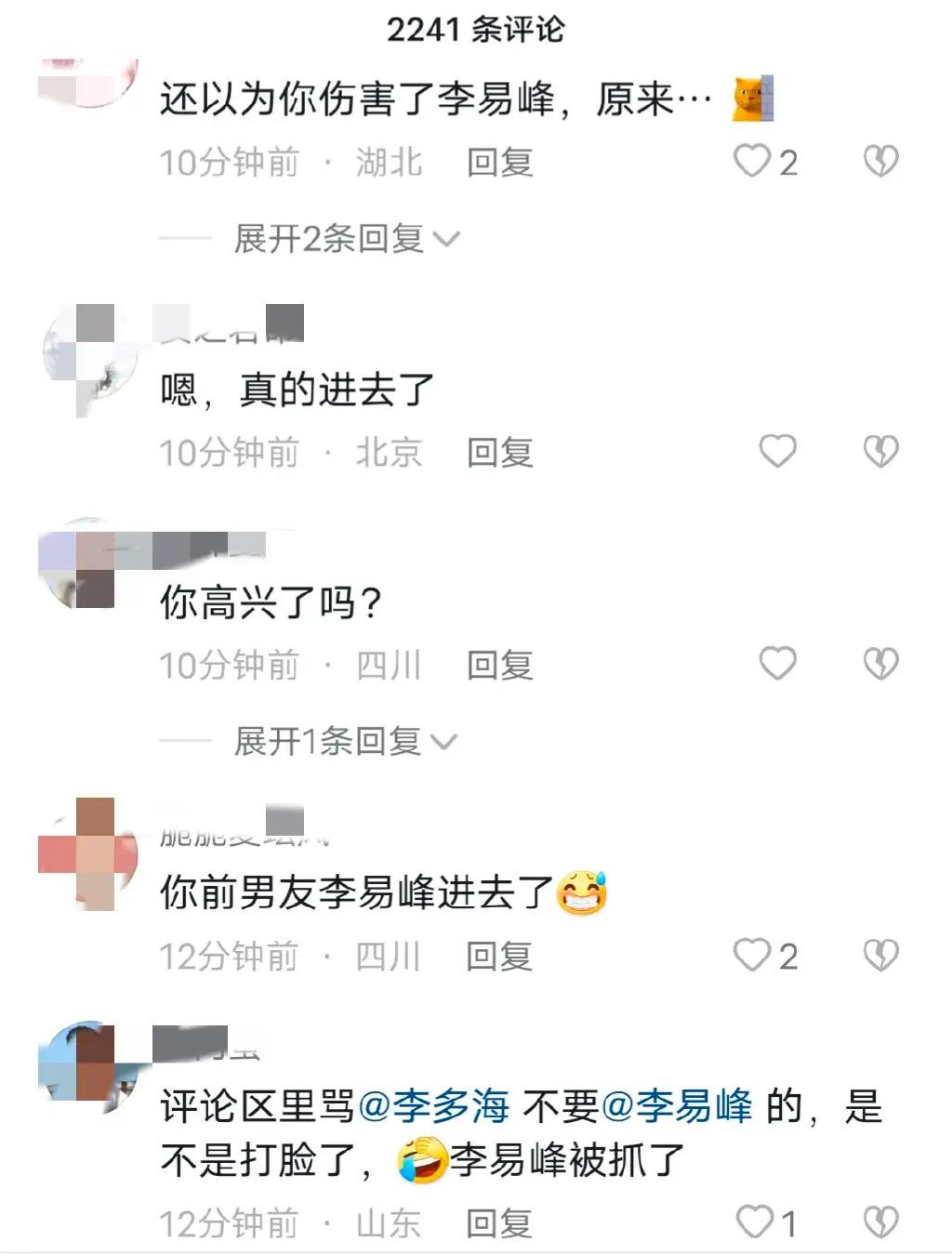
Task: Dislike the comment '你高兴了吗？'
Action: pyautogui.click(x=880, y=664)
